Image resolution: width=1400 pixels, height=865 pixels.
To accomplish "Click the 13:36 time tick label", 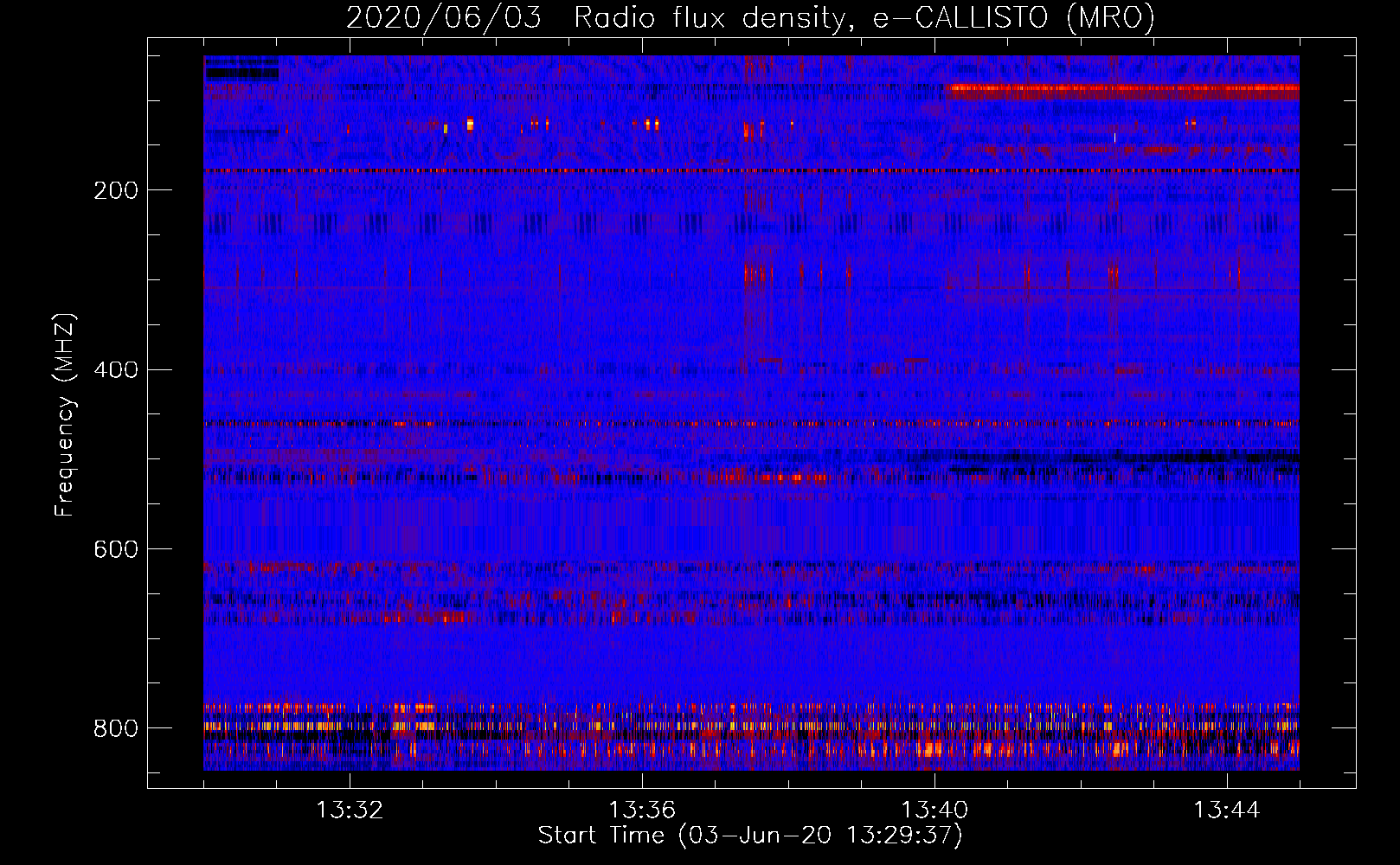I will point(642,811).
